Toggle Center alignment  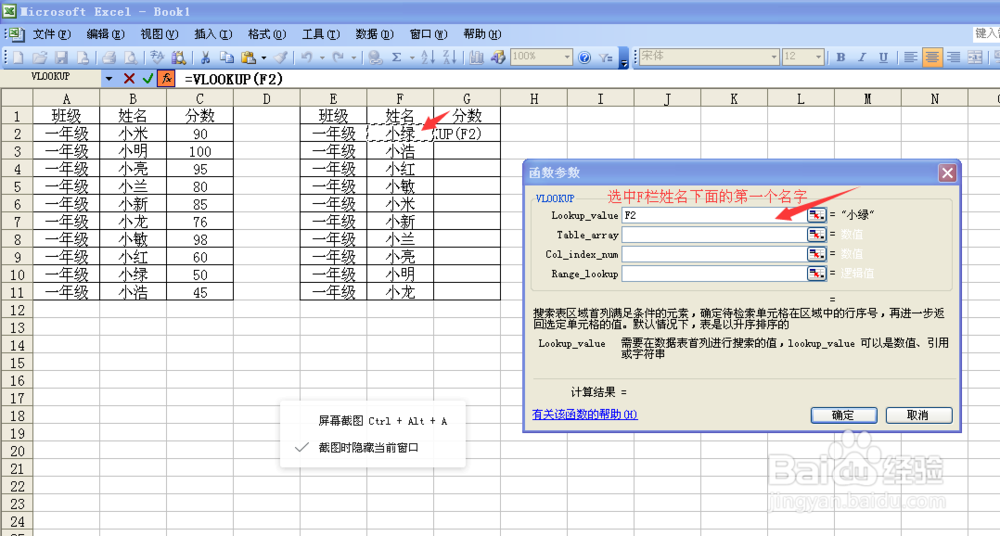pos(932,57)
